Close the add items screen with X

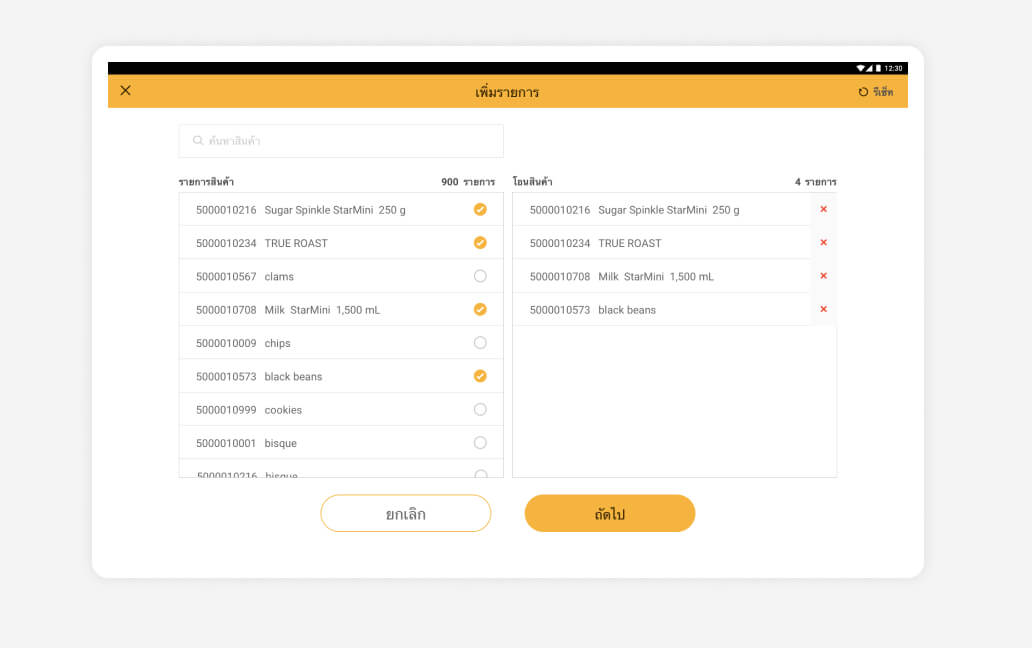125,91
